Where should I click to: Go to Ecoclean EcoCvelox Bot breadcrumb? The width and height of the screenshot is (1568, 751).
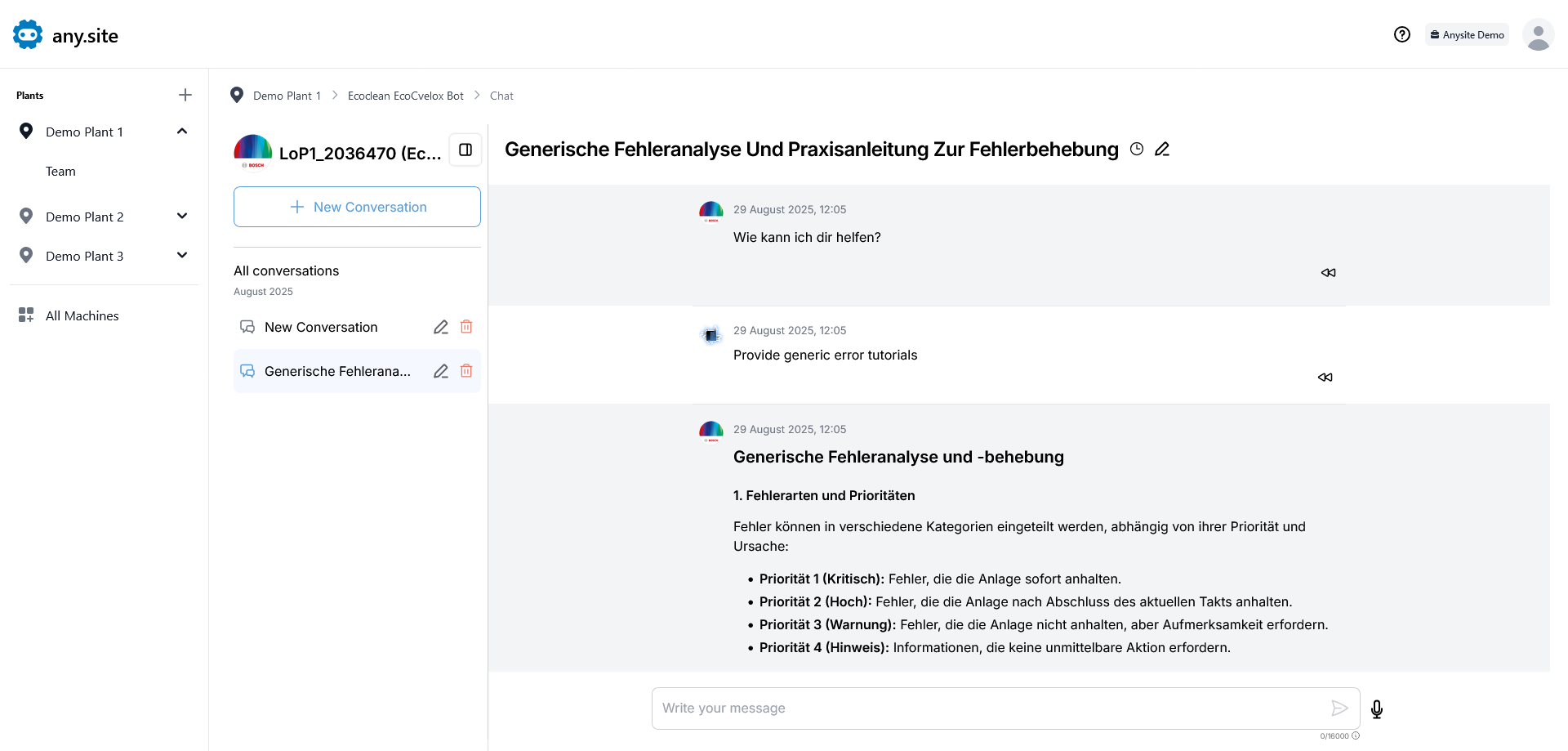tap(405, 96)
